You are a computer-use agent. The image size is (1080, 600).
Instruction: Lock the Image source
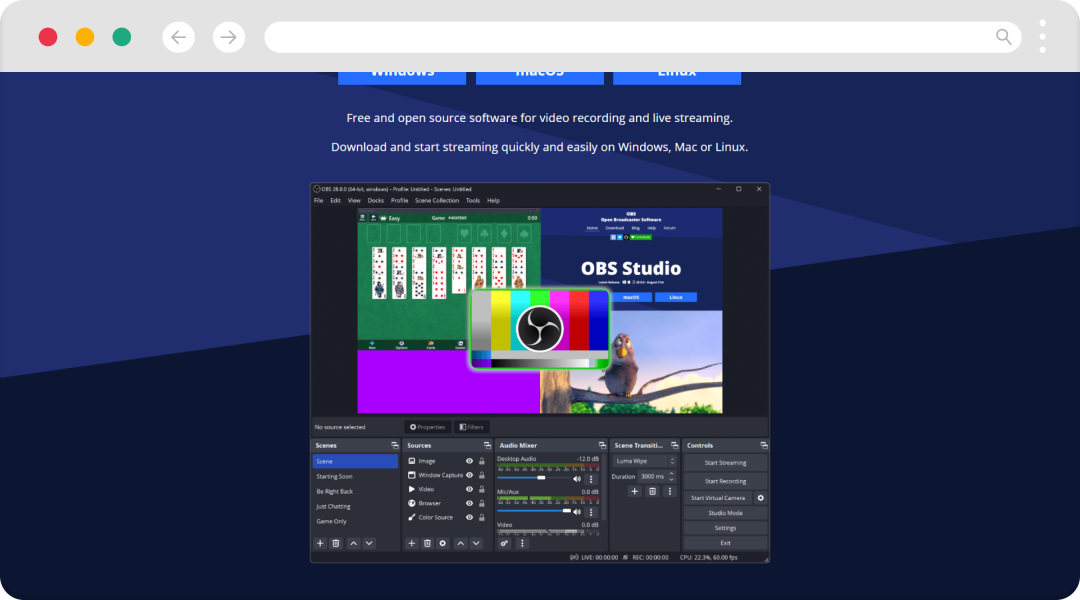click(482, 462)
